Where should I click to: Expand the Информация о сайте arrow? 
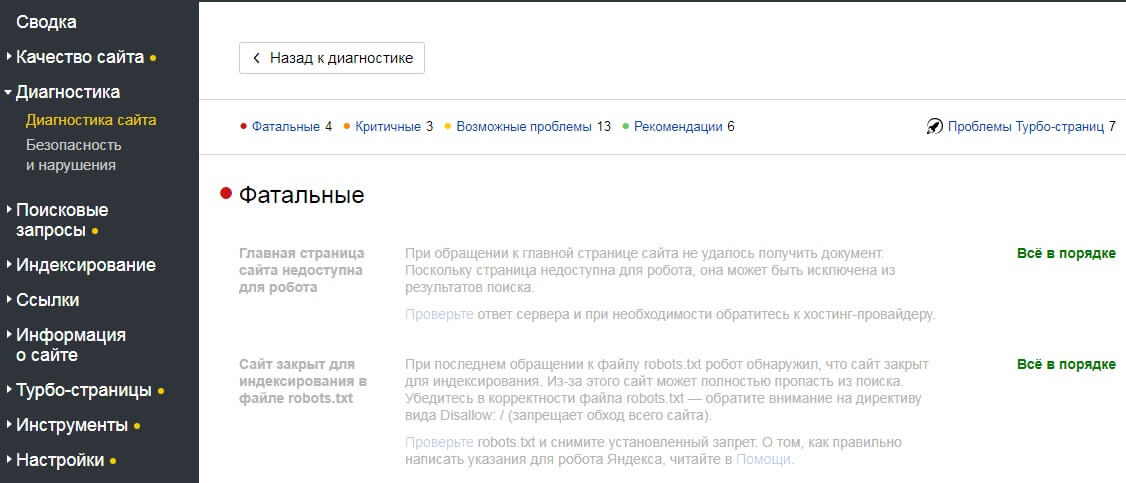9,334
